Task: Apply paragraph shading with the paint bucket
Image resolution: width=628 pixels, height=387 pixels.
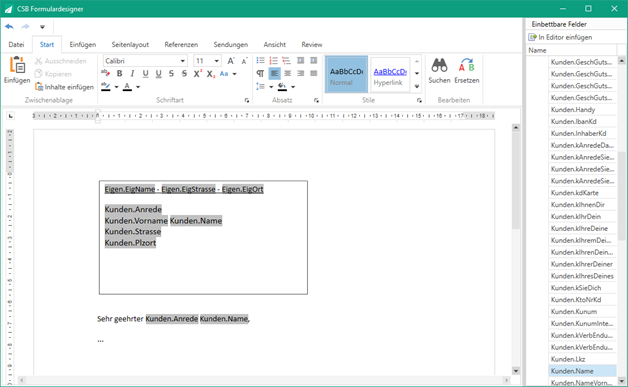Action: coord(282,86)
